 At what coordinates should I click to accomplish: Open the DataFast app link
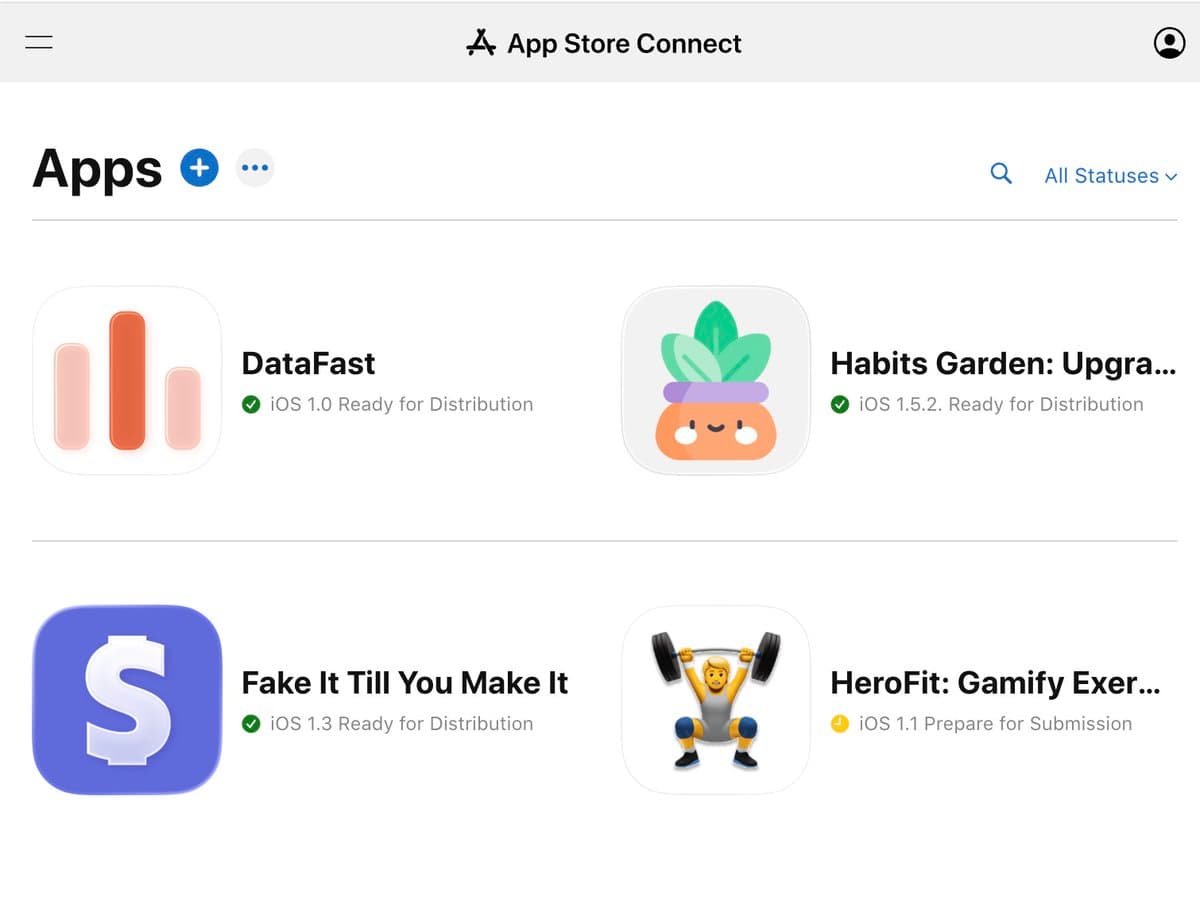[308, 363]
